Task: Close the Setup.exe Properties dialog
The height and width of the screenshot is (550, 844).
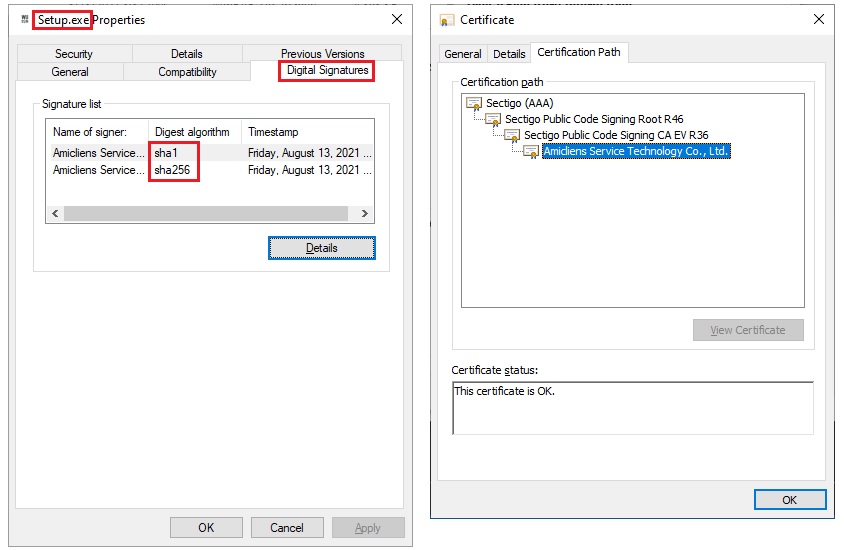Action: 397,20
